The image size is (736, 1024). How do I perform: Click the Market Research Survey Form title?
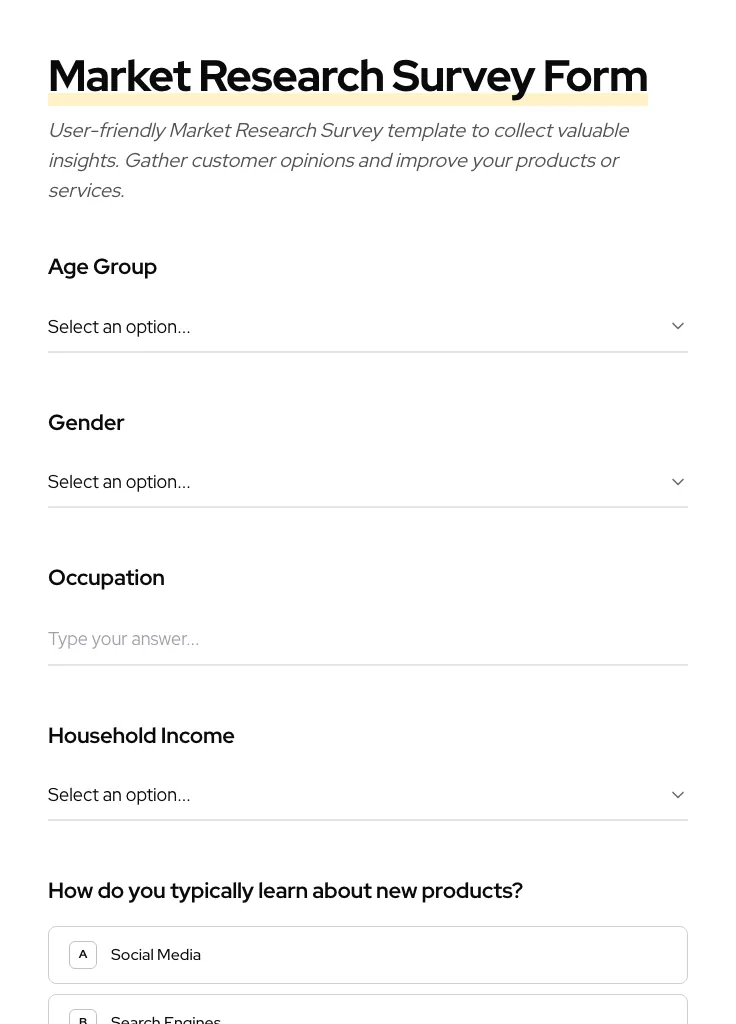coord(348,75)
